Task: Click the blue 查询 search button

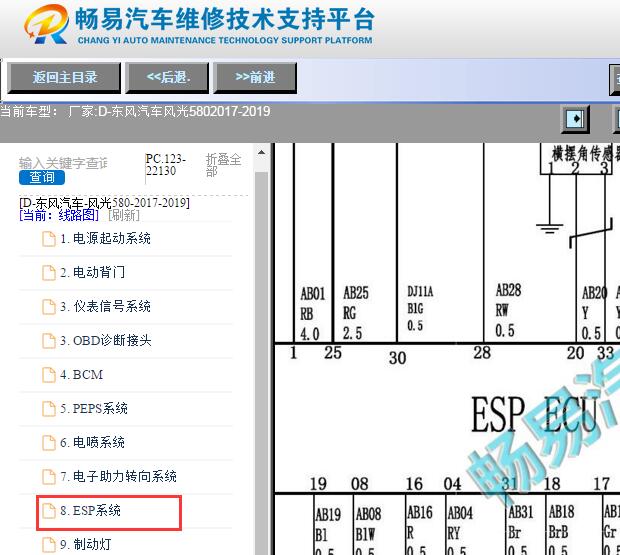Action: click(x=42, y=177)
